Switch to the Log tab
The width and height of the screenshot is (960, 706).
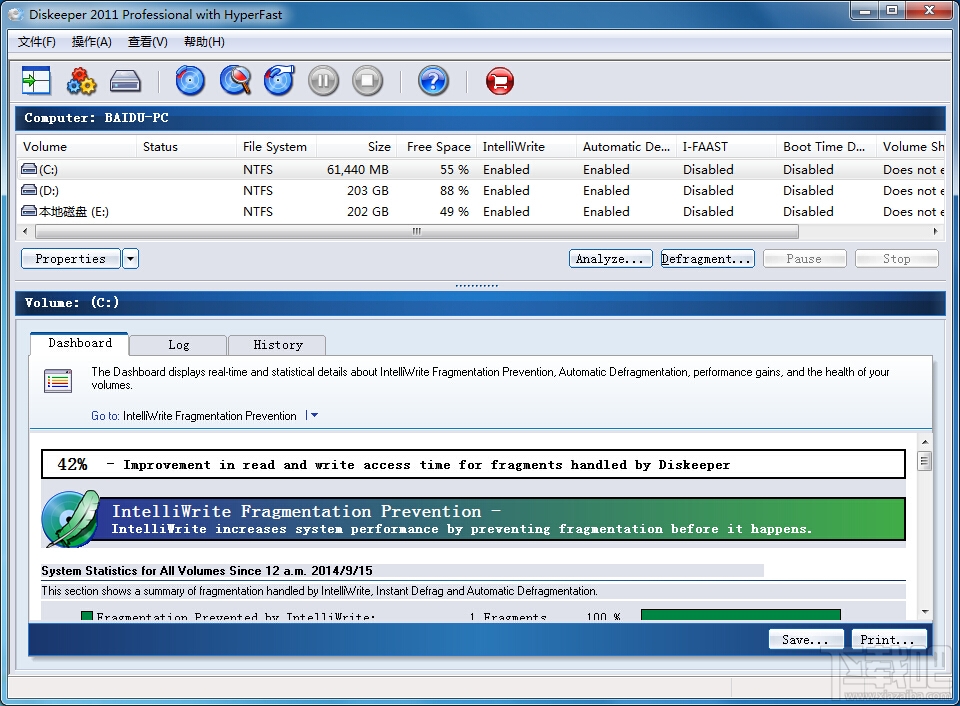[x=178, y=345]
